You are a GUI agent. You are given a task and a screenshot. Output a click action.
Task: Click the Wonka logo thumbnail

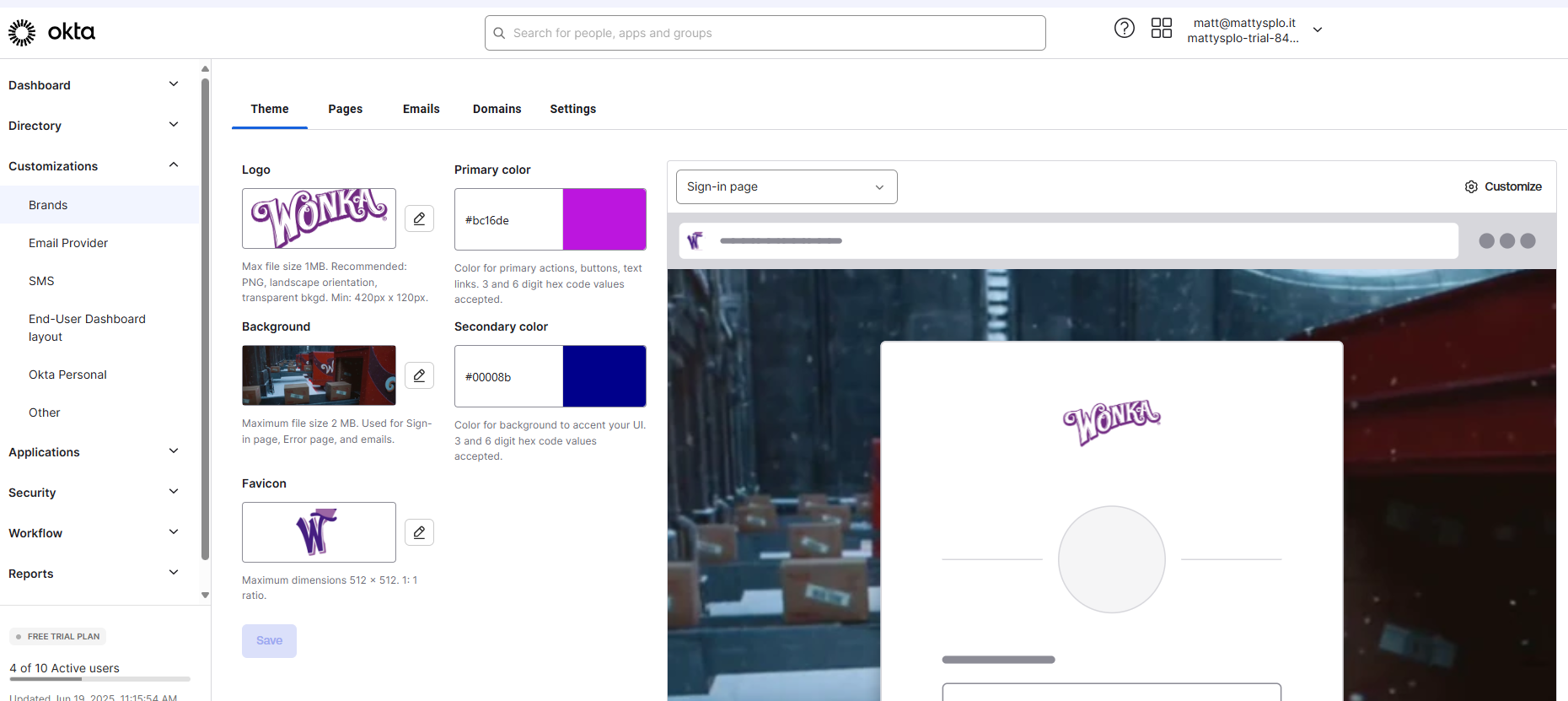click(319, 218)
